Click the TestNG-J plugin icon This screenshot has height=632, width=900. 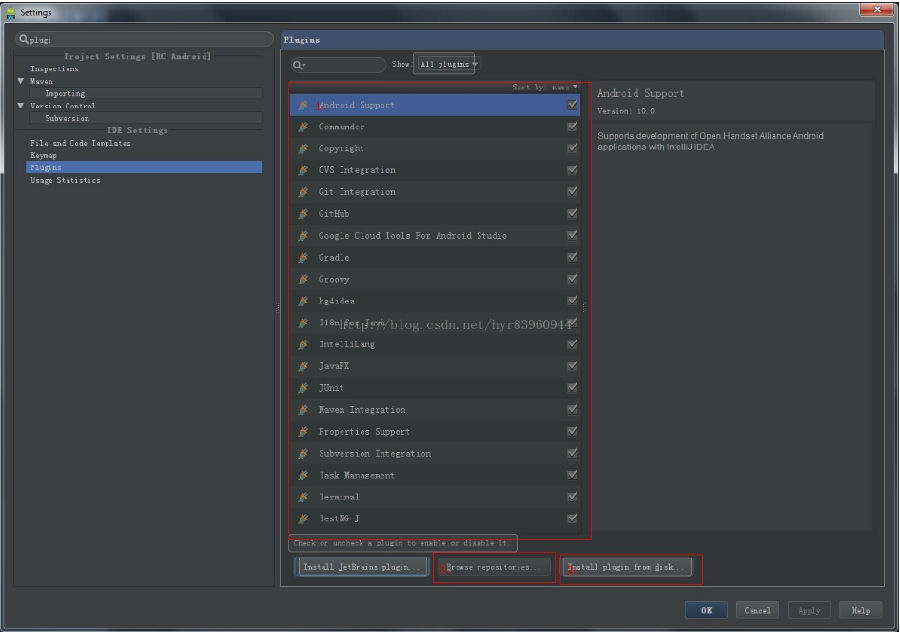303,519
